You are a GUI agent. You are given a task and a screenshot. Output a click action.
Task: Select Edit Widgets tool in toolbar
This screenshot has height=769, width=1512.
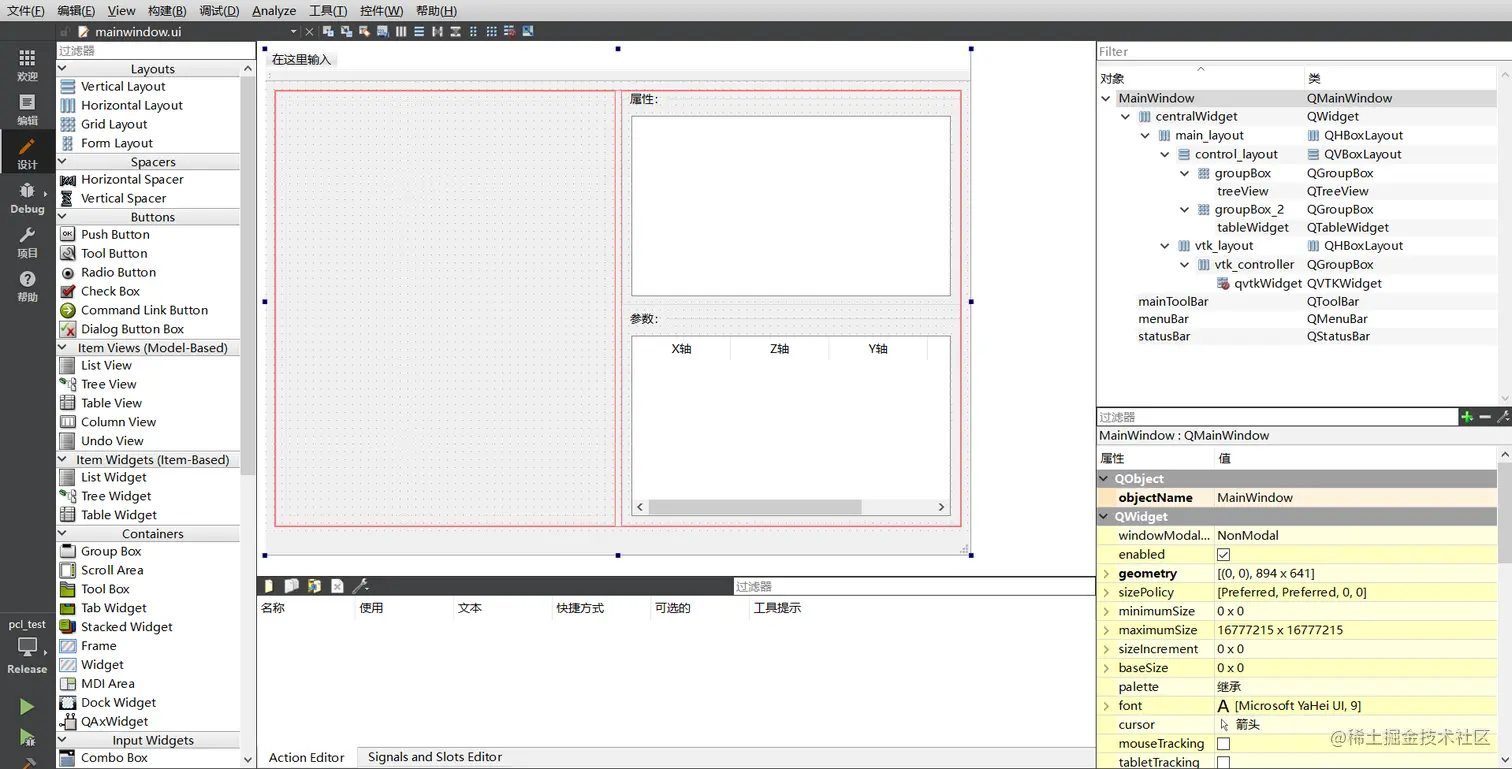(x=328, y=32)
